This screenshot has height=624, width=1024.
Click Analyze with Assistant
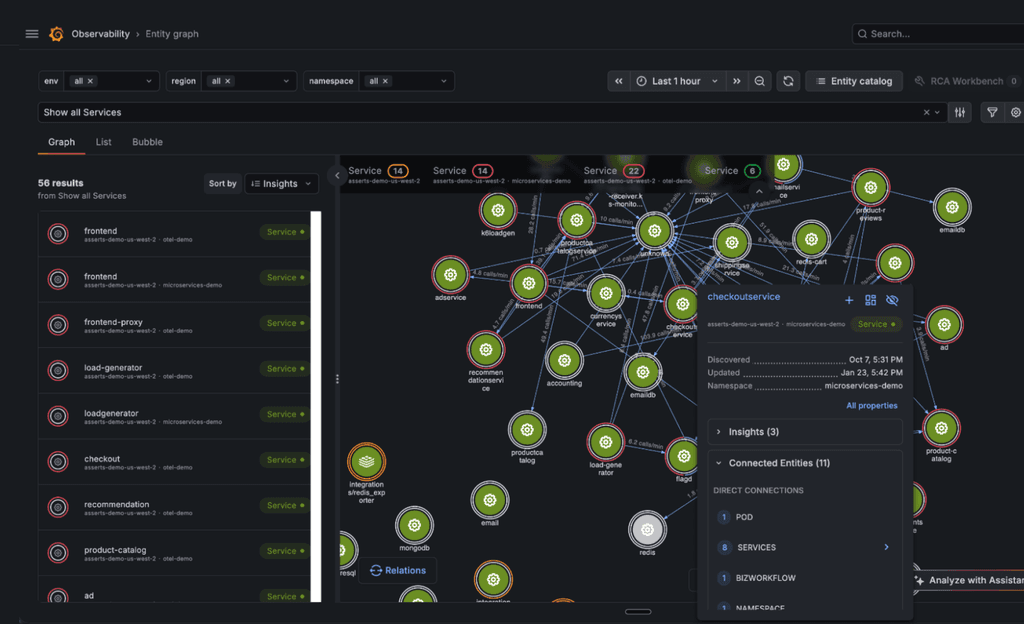click(x=969, y=580)
